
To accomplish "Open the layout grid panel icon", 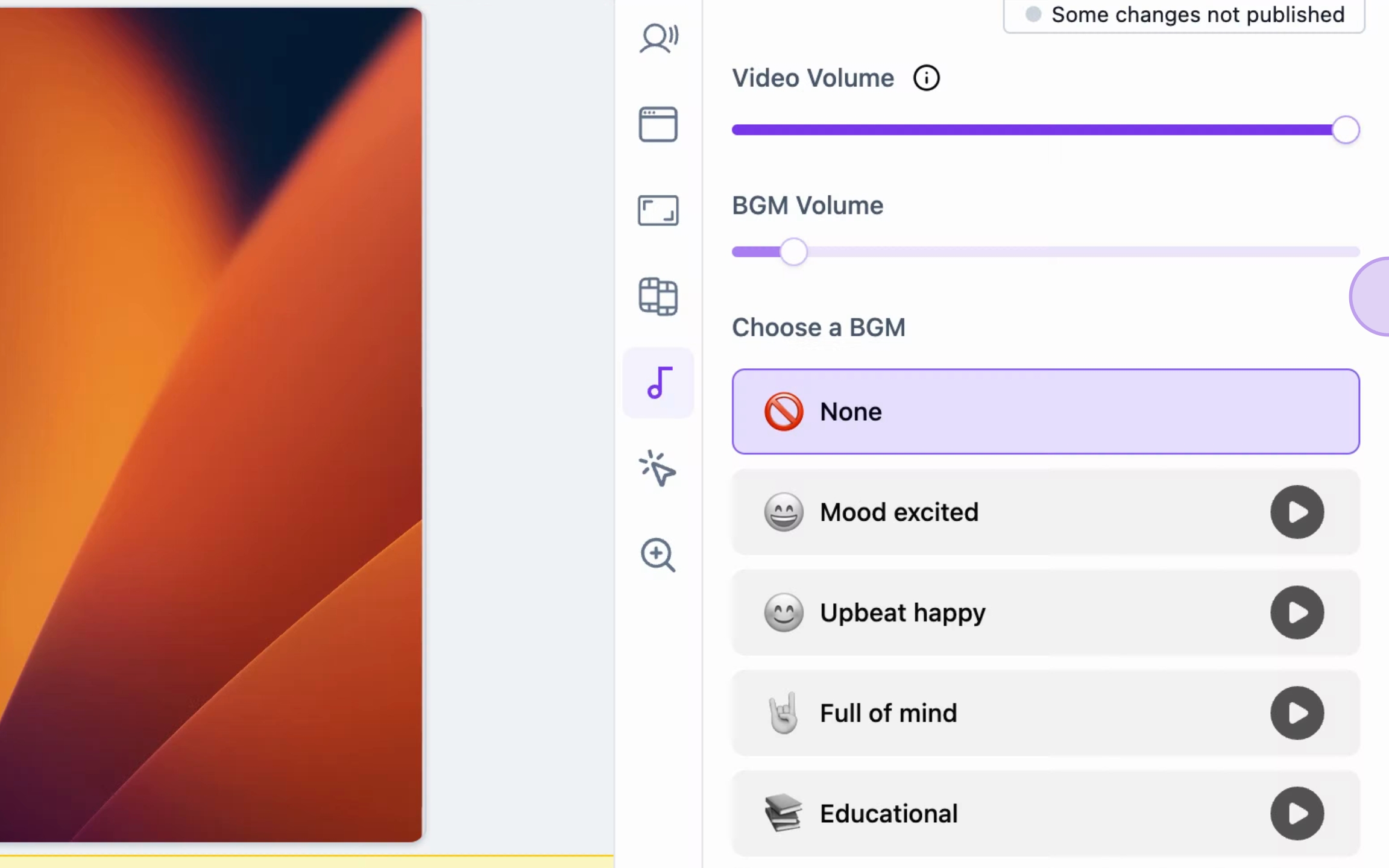I will (x=658, y=297).
